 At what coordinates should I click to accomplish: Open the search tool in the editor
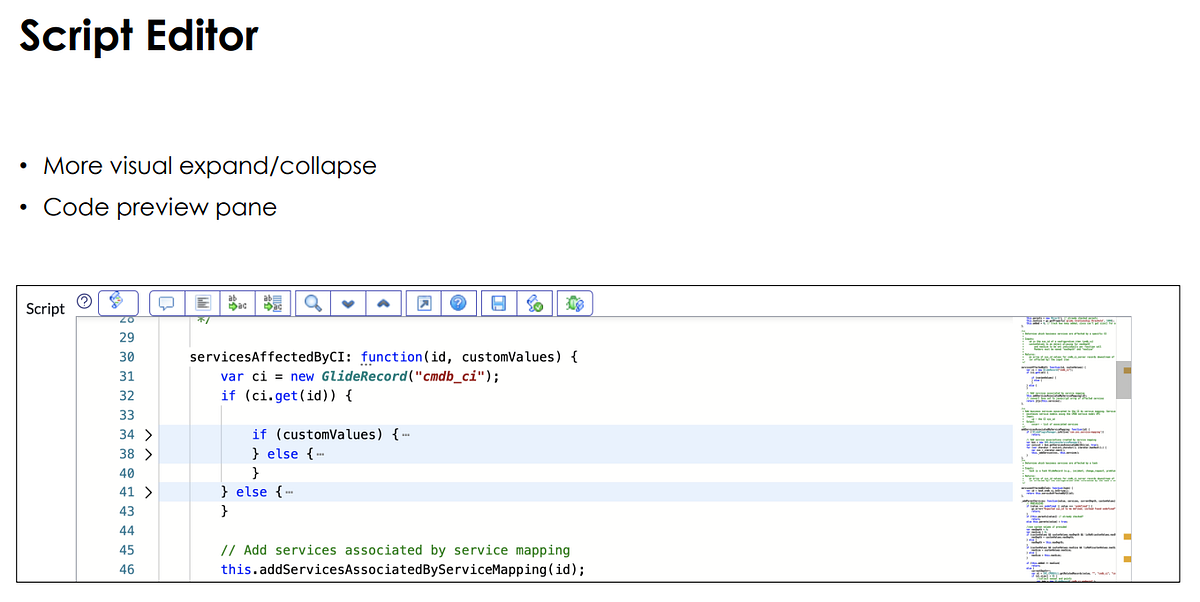(311, 302)
